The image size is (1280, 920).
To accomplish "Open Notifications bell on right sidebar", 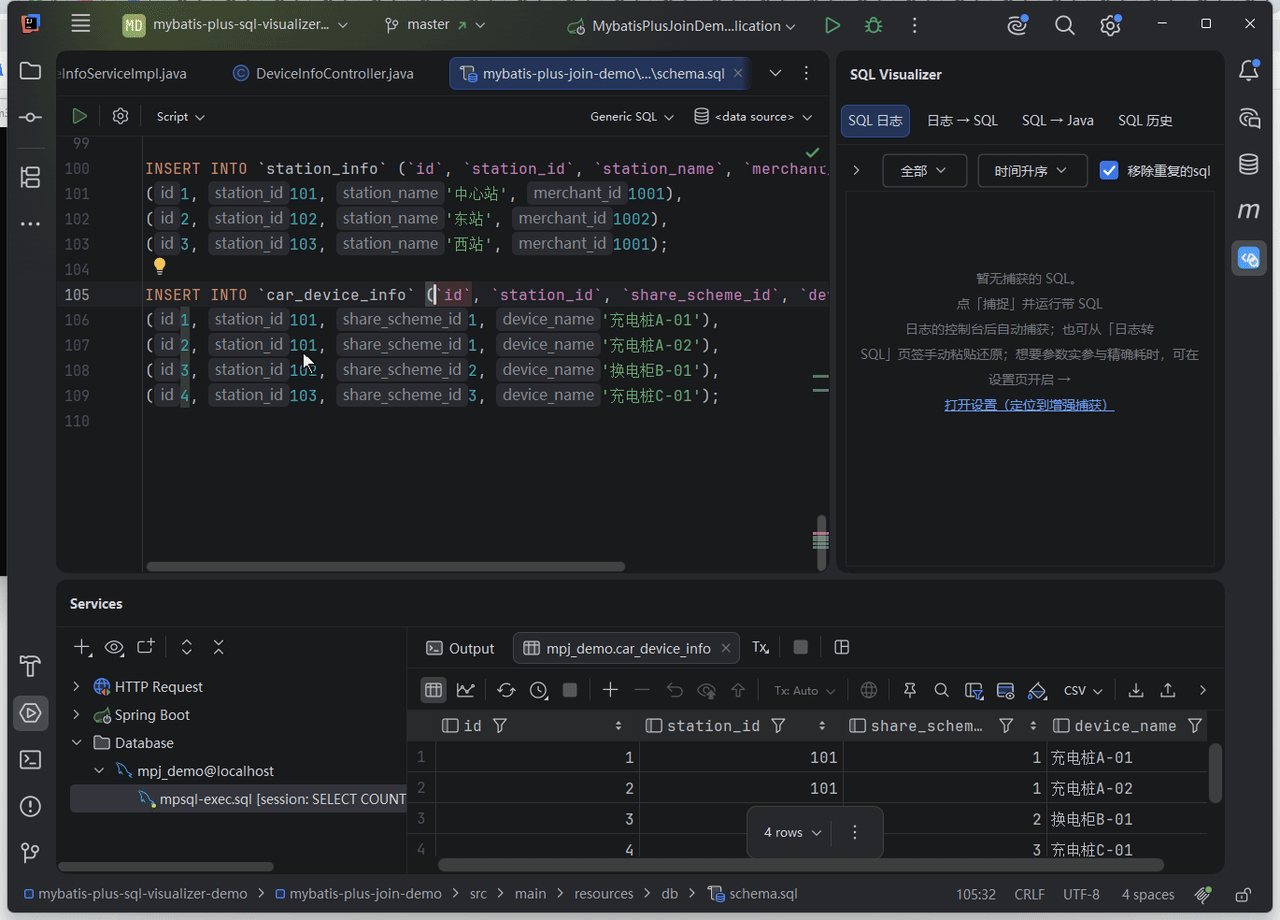I will pyautogui.click(x=1249, y=71).
